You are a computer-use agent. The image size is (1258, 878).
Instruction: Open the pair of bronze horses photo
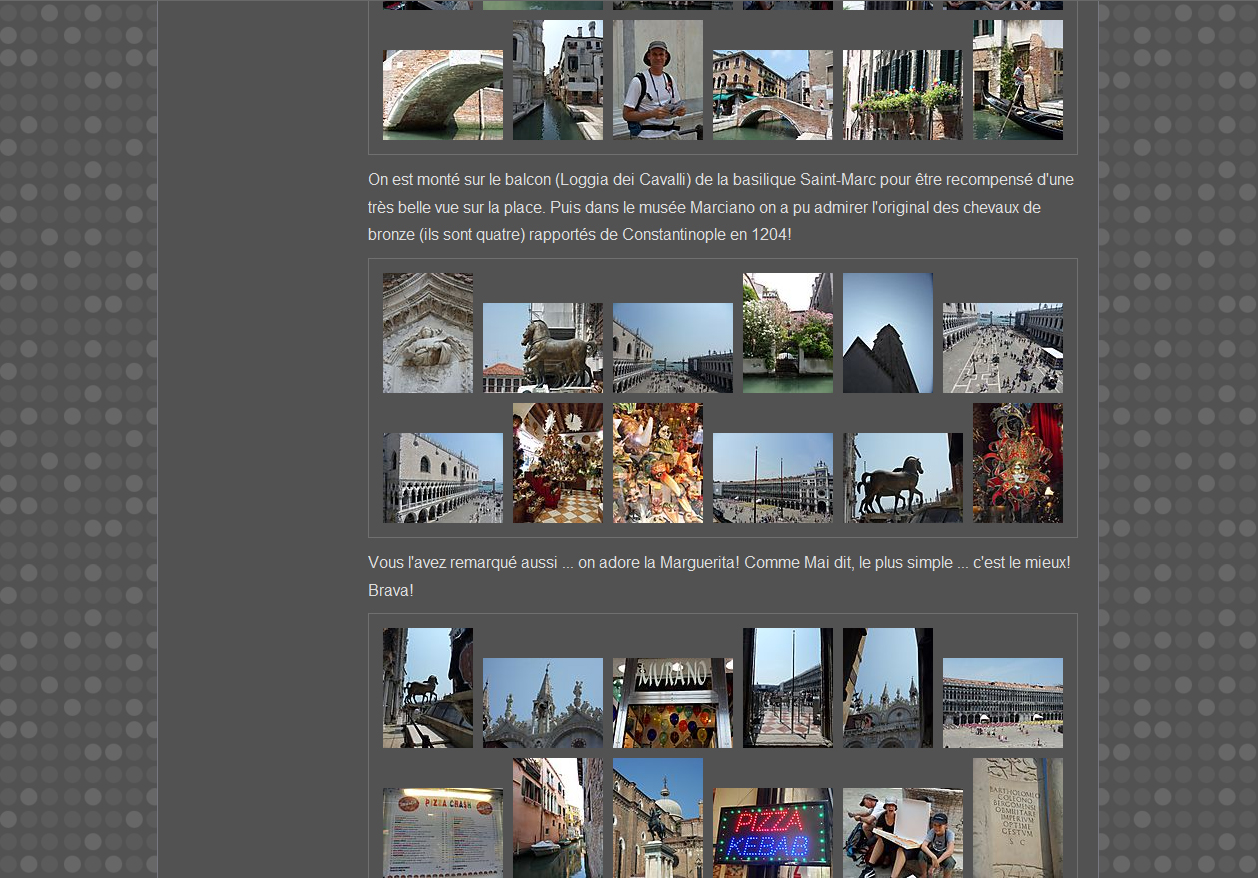coord(542,348)
